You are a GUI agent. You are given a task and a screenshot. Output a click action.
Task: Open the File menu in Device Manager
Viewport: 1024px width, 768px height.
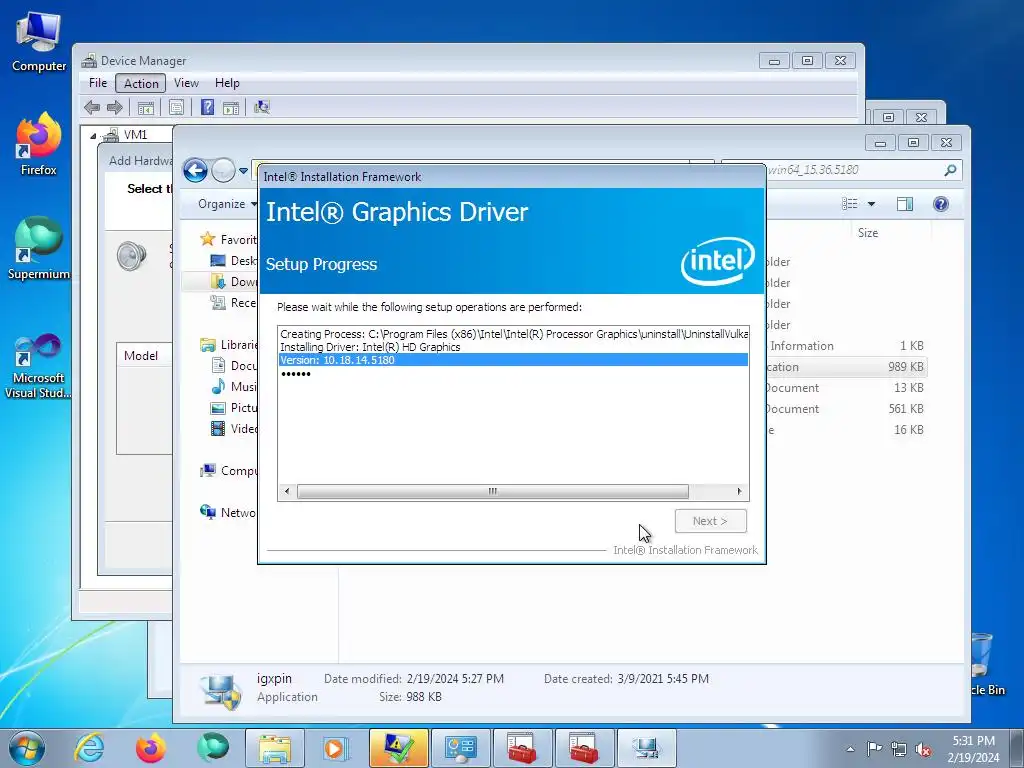click(98, 83)
